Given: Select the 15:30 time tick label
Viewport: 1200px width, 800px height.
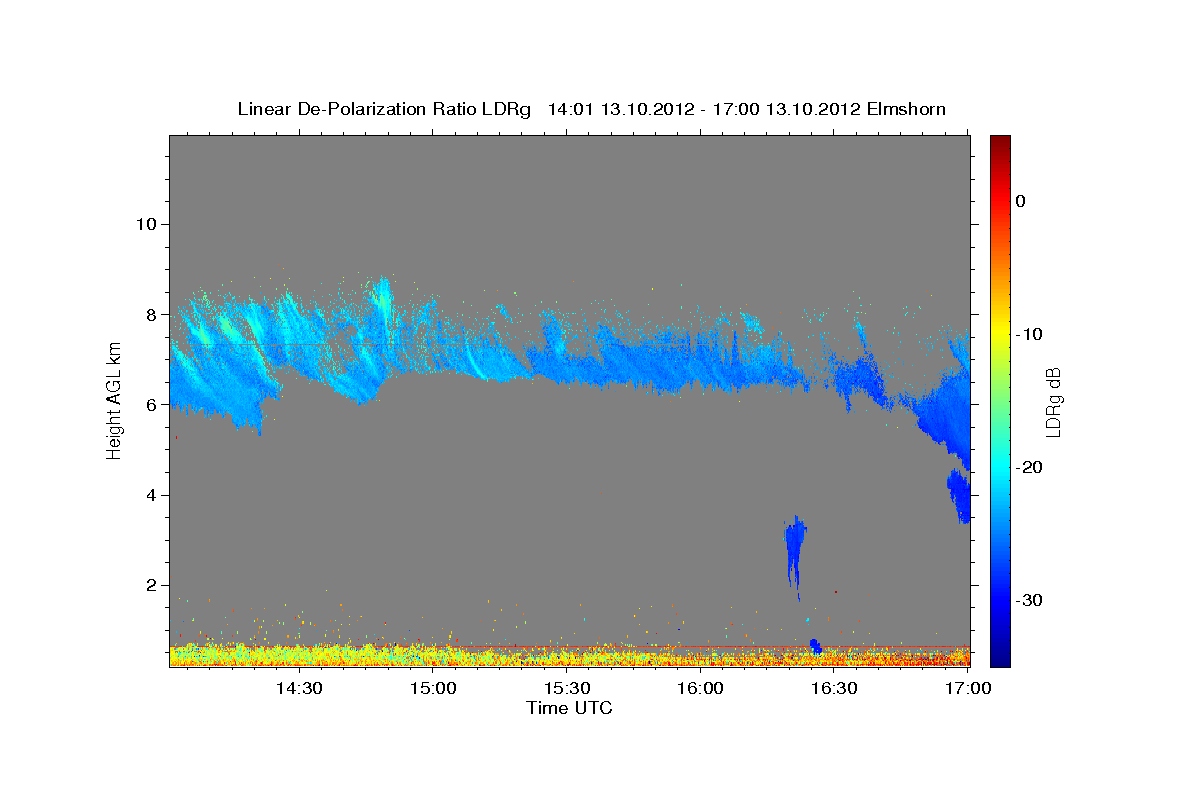Looking at the screenshot, I should [x=567, y=688].
